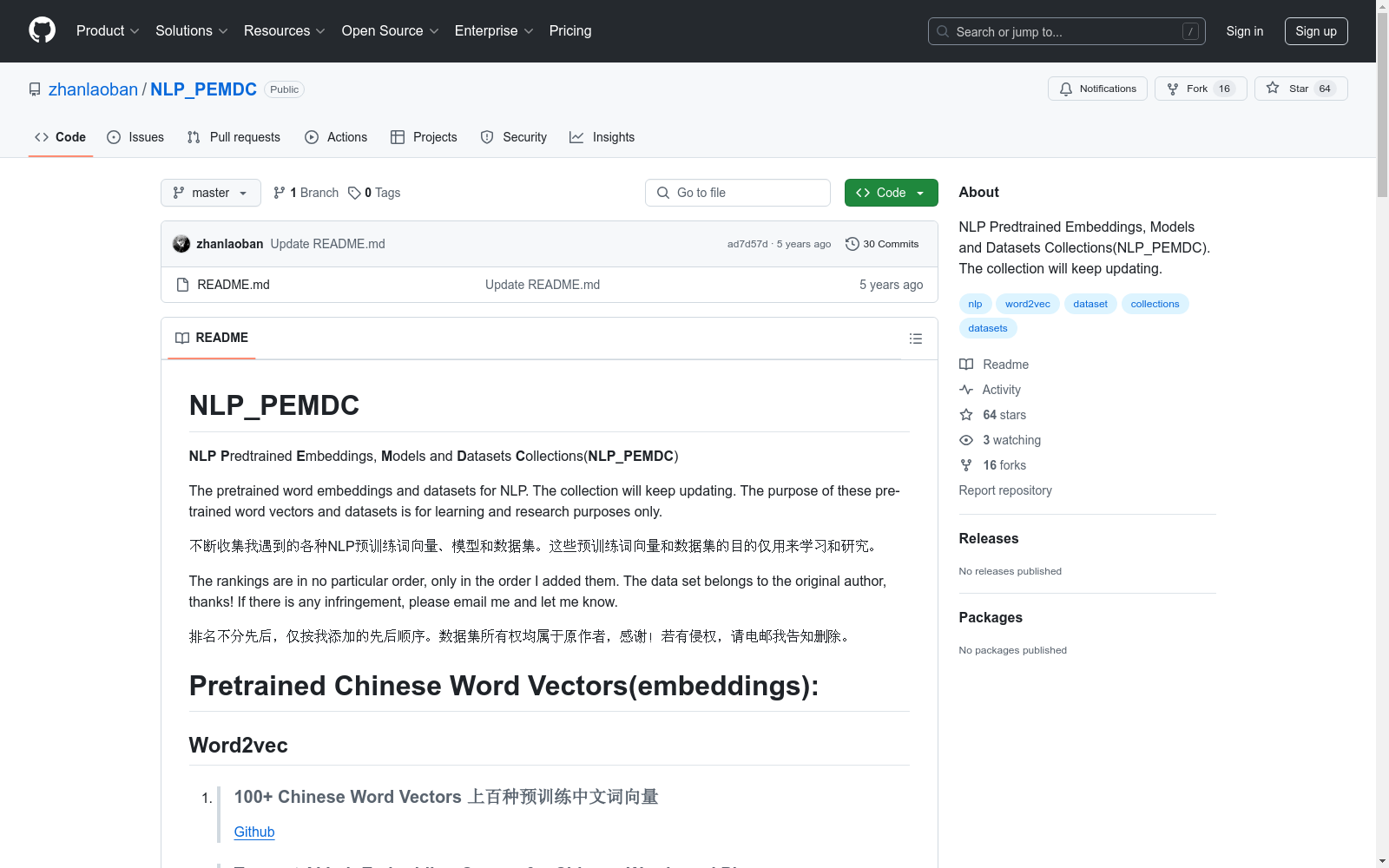Click the tag icon next to 0 Tags
This screenshot has width=1389, height=868.
click(354, 193)
